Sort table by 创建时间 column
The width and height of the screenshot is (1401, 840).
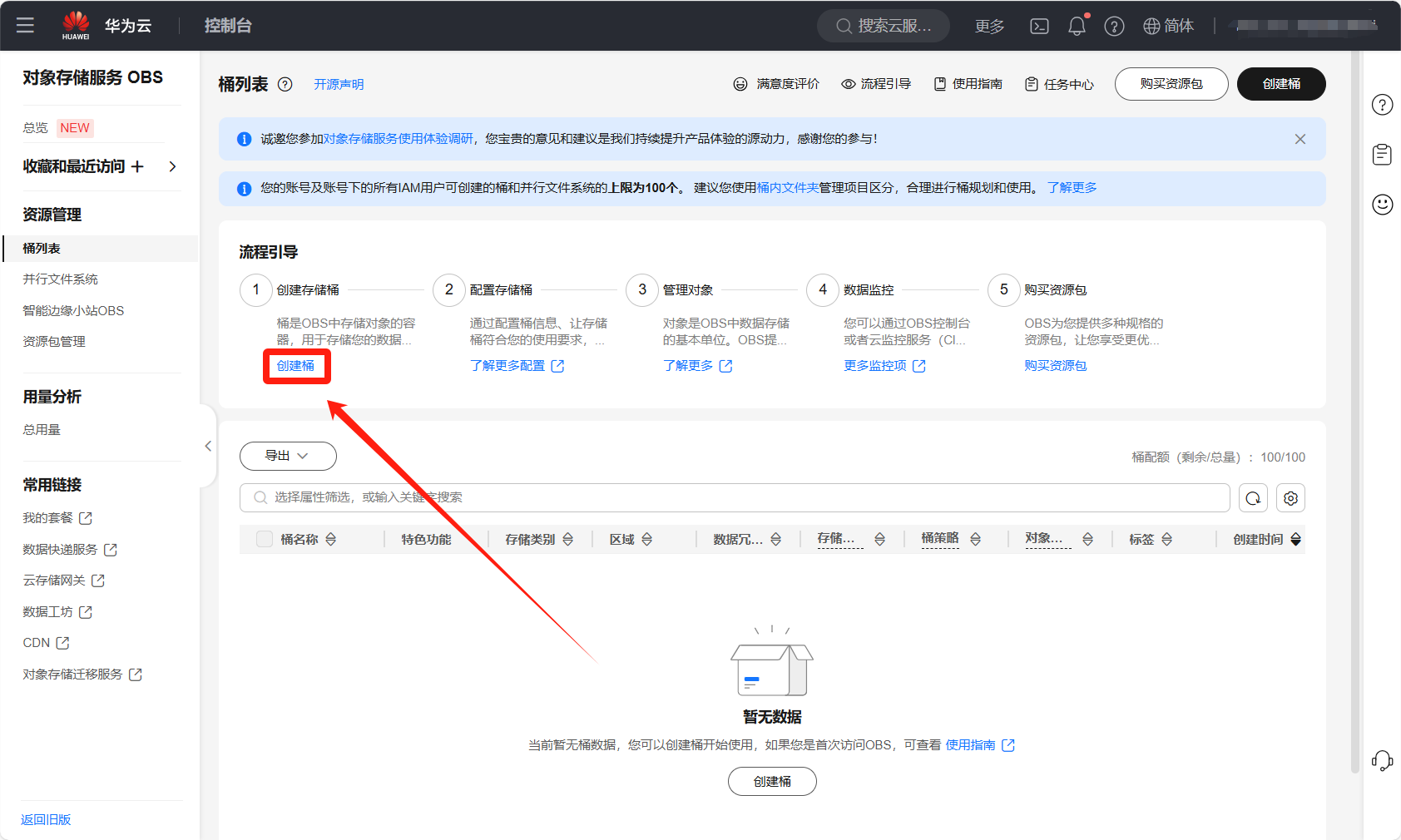coord(1295,540)
